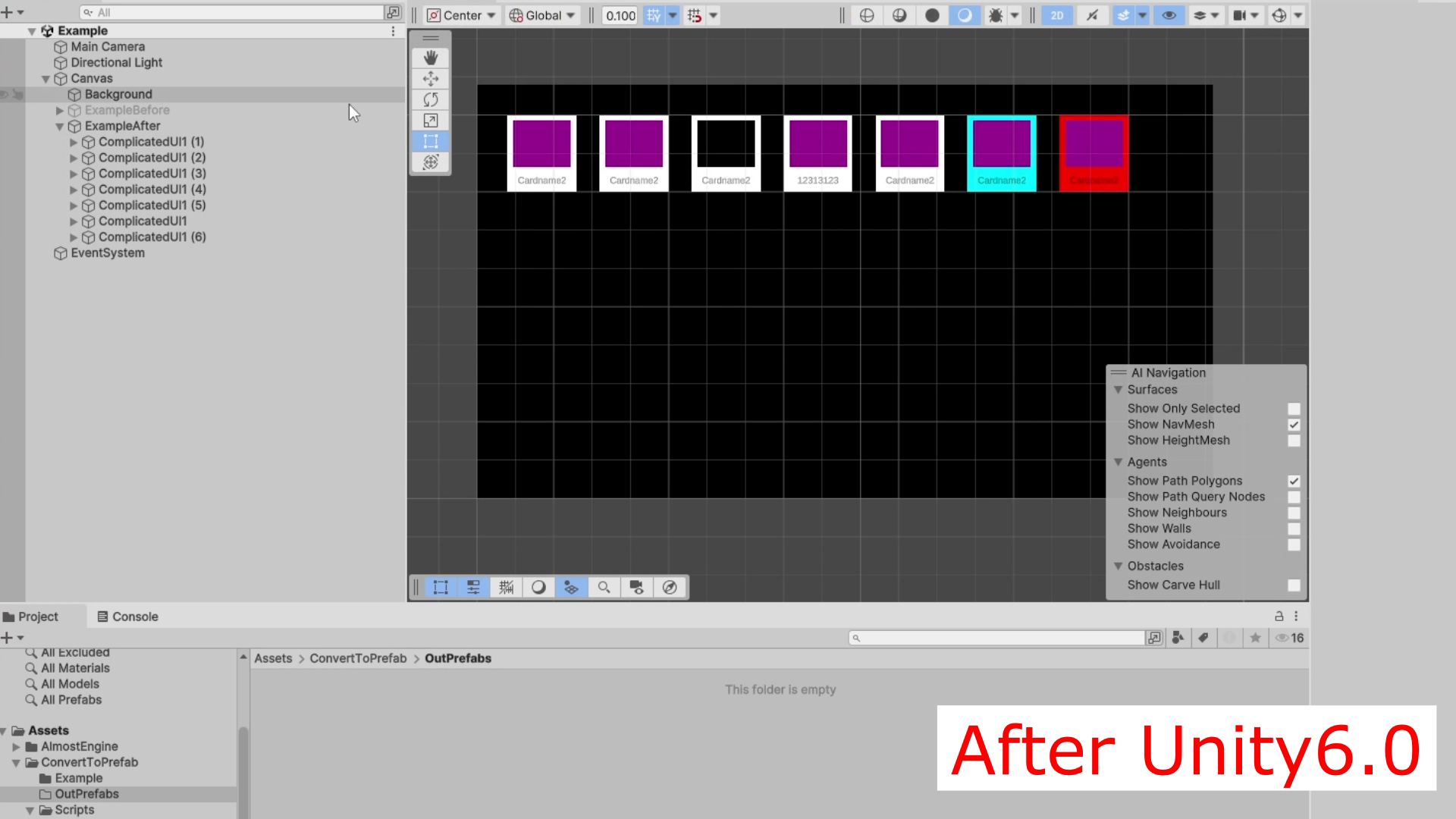1456x819 pixels.
Task: Click the Hierarchy search field
Action: [x=231, y=12]
